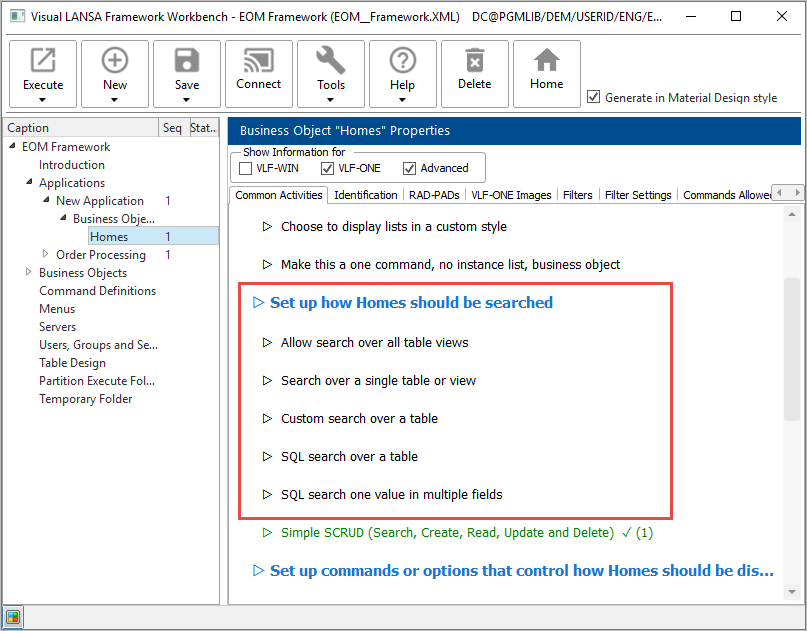The height and width of the screenshot is (631, 807).
Task: Toggle Generate in Material Design style checkbox
Action: (594, 97)
